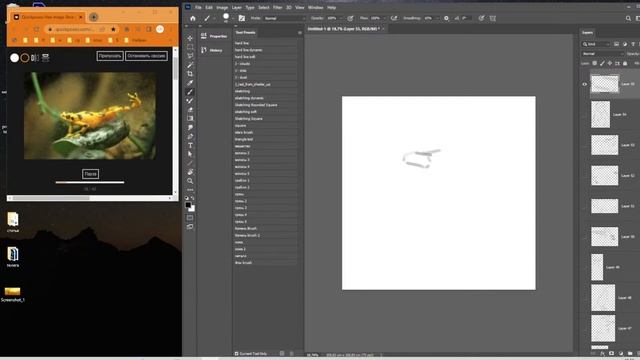
Task: Open the layer filter Kind dropdown
Action: click(x=596, y=44)
